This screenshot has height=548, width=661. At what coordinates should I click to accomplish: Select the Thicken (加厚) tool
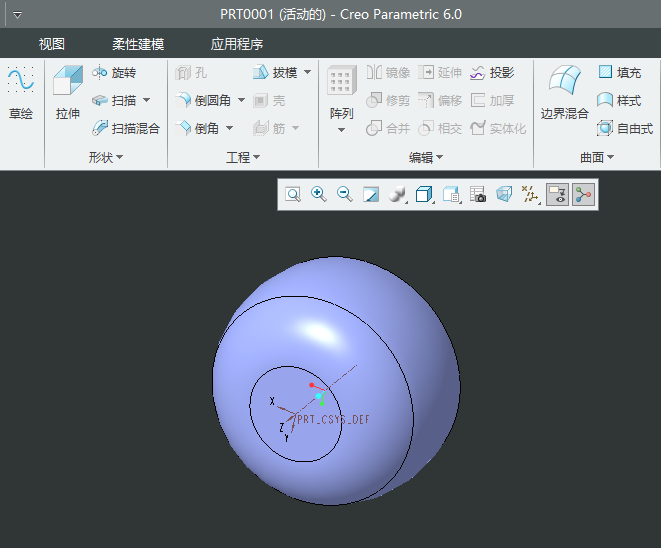coord(492,100)
